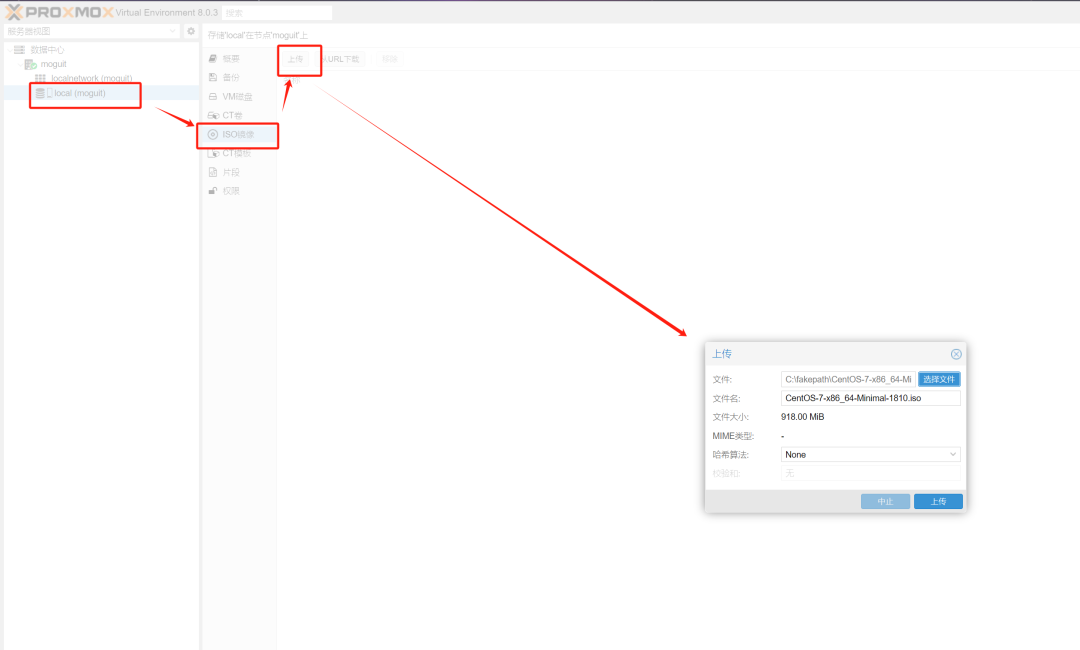This screenshot has height=650, width=1080.
Task: Collapse the moguit node tree arrow
Action: click(19, 64)
